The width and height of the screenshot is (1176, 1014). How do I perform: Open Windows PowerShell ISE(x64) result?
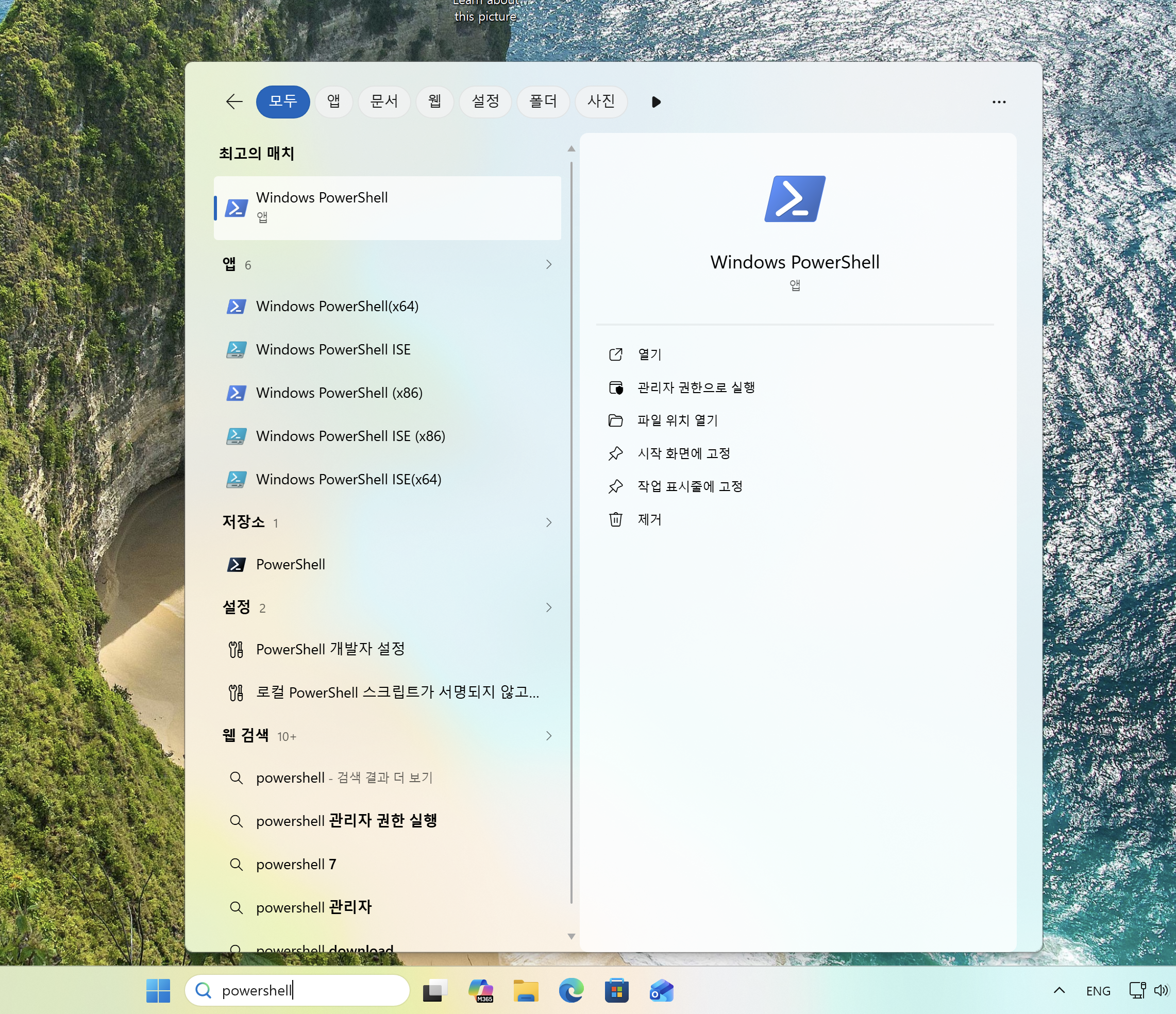[388, 479]
